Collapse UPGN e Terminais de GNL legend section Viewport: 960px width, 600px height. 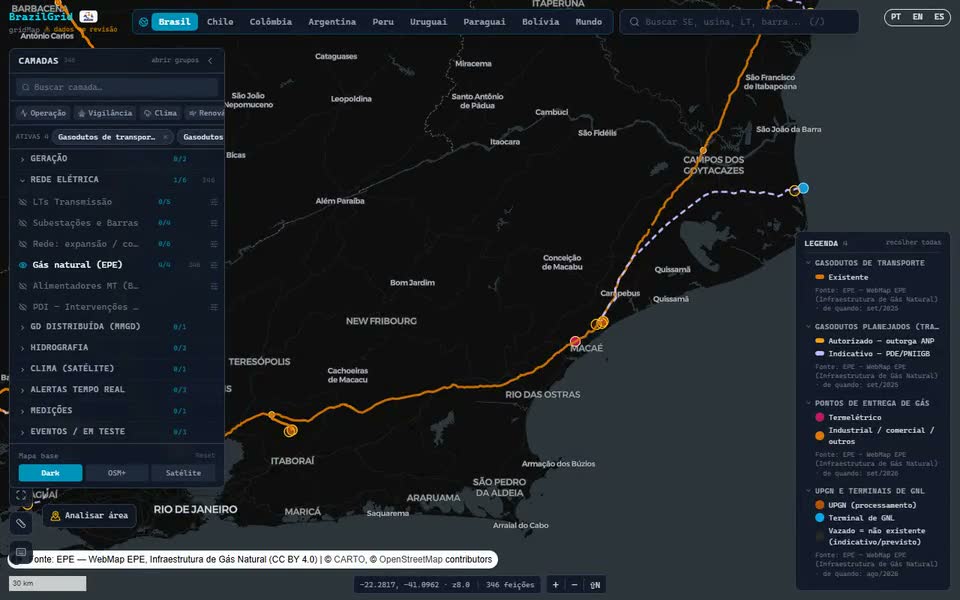coord(808,491)
